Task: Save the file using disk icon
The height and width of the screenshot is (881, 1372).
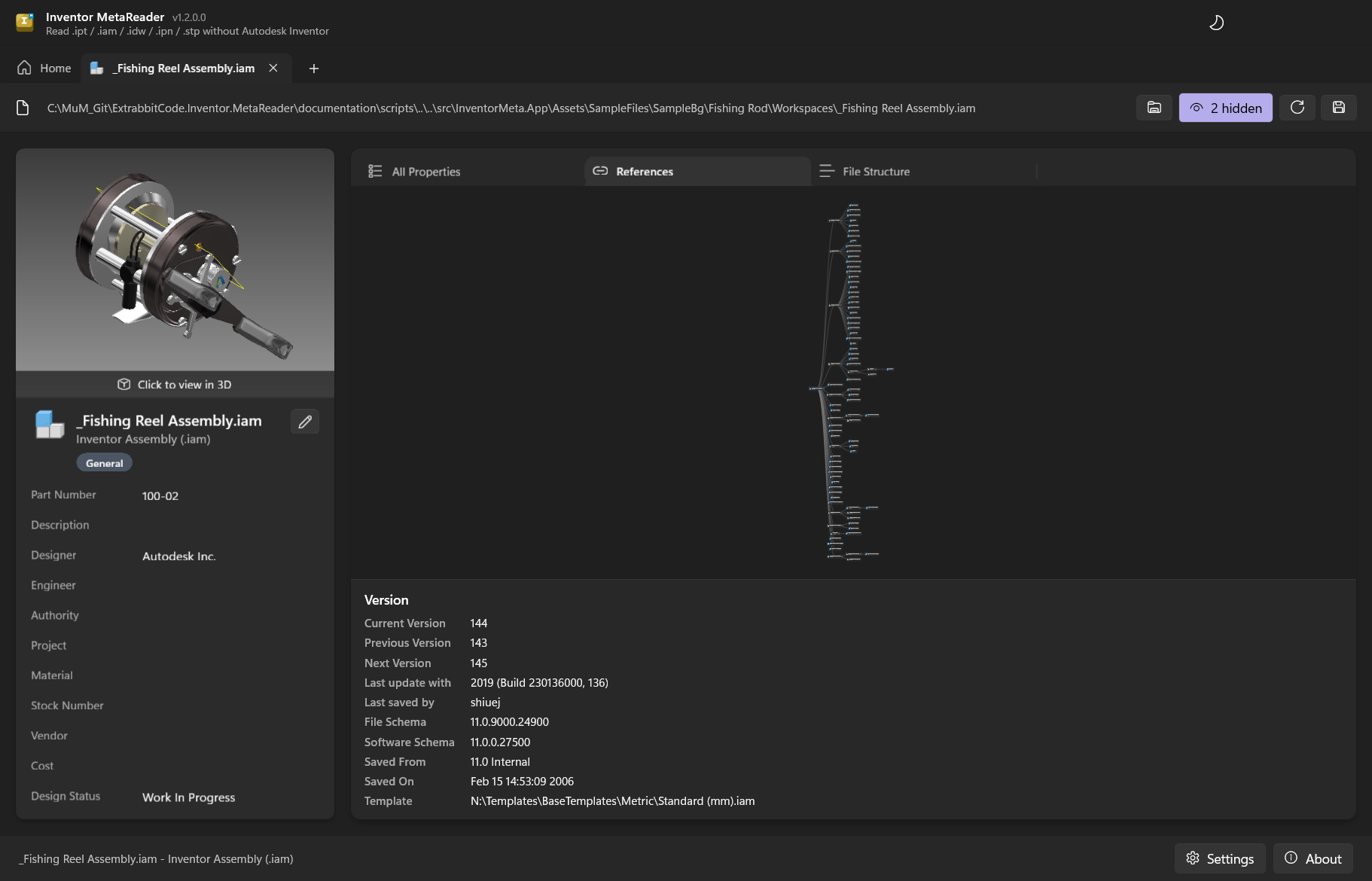Action: point(1339,108)
